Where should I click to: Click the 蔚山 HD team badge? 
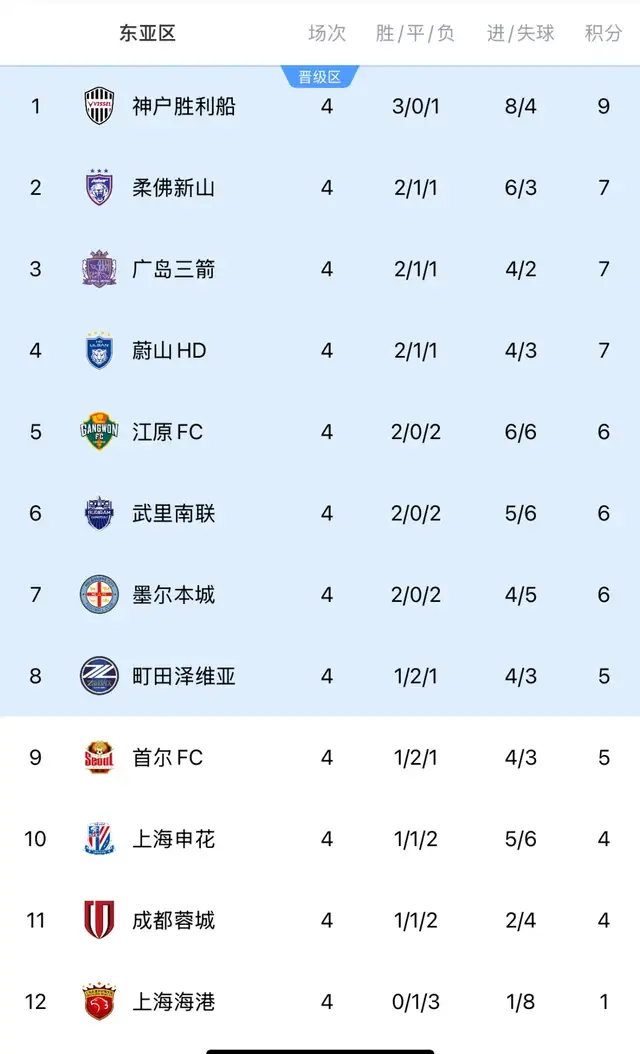point(99,351)
